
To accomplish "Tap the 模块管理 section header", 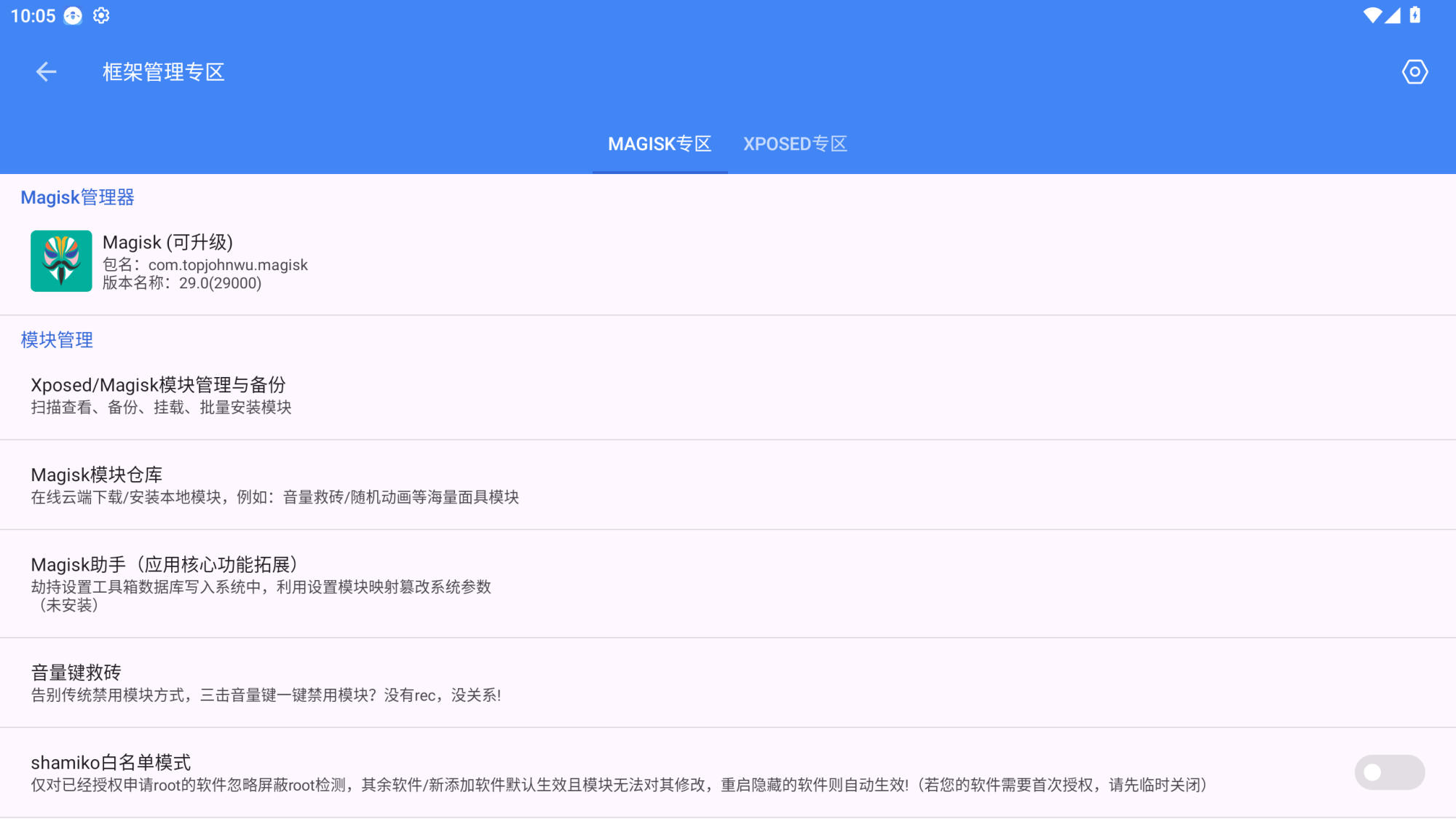I will (57, 340).
